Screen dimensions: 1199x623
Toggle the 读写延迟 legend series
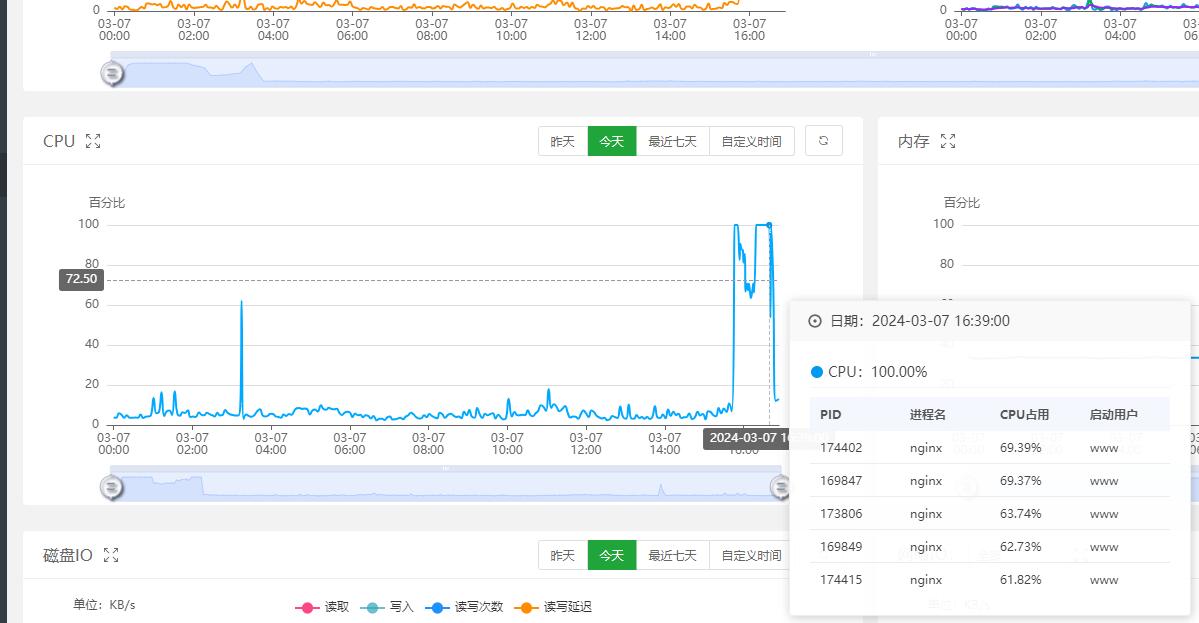tap(554, 607)
